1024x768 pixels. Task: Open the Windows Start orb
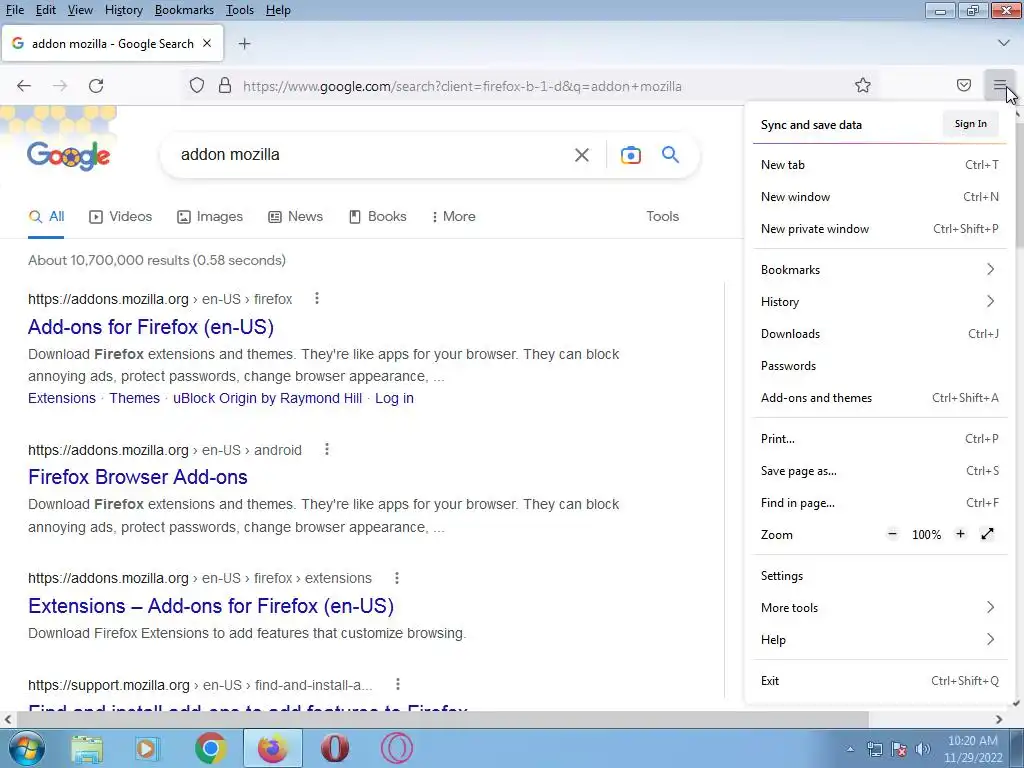point(26,748)
